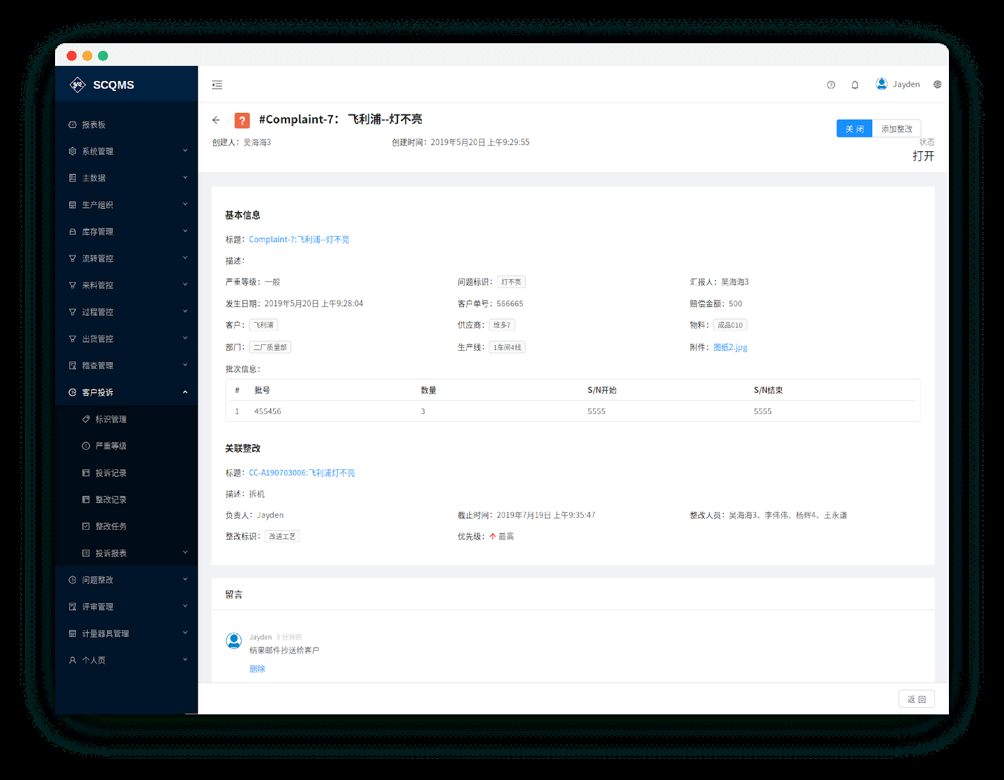Expand the 计量器具管理 menu chevron

pos(185,633)
